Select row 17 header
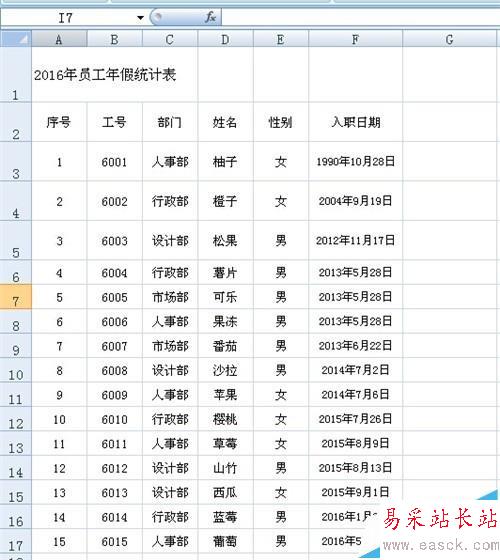 click(16, 541)
